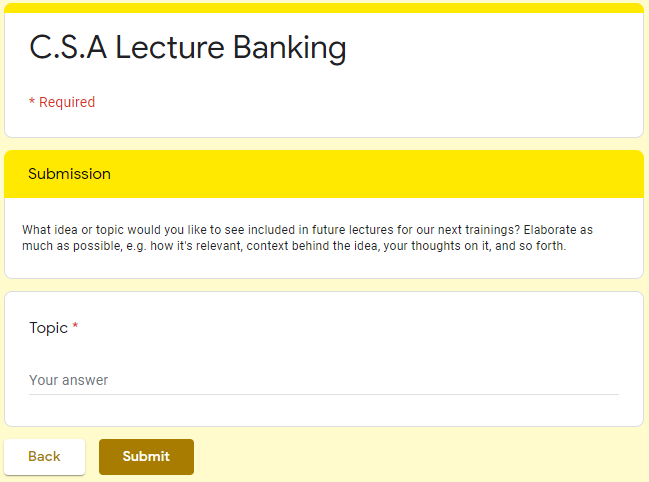Click the yellow accent bar above the title

[x=323, y=8]
